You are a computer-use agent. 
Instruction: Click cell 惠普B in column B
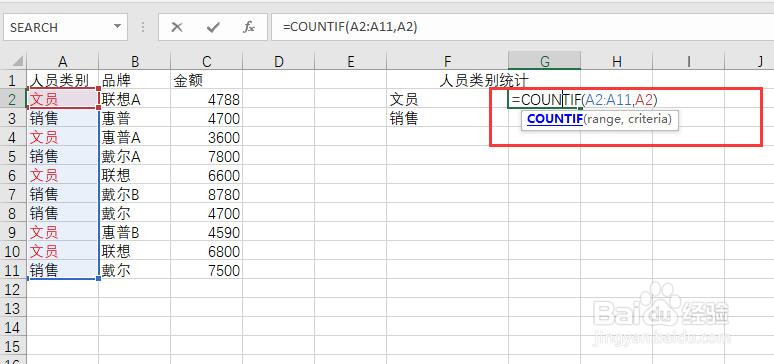coord(135,232)
